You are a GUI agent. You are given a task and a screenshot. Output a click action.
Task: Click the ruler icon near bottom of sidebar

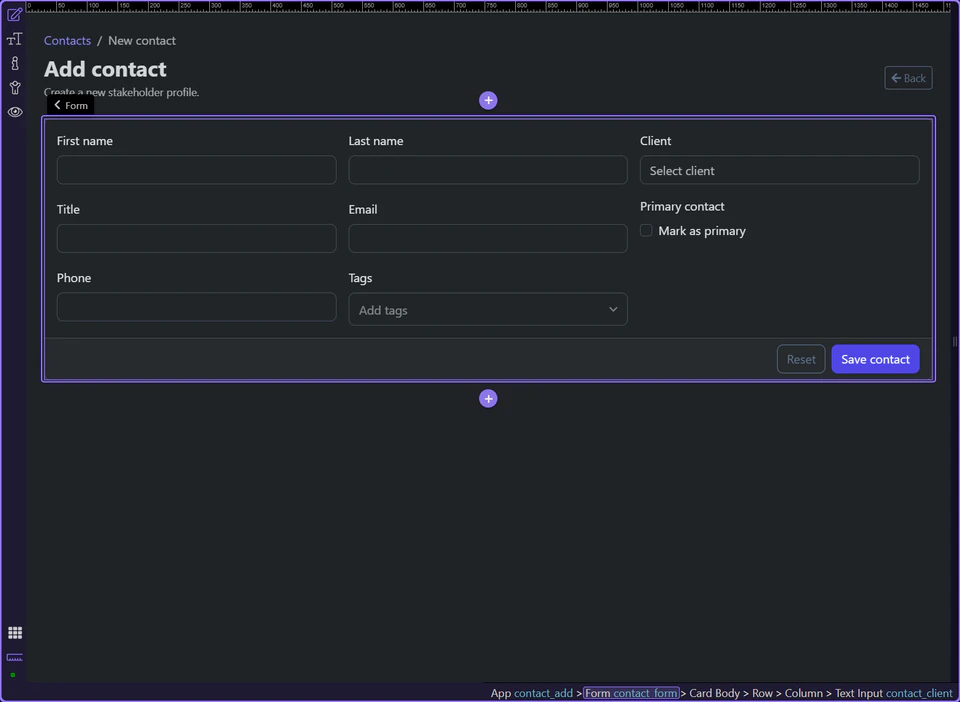point(14,657)
